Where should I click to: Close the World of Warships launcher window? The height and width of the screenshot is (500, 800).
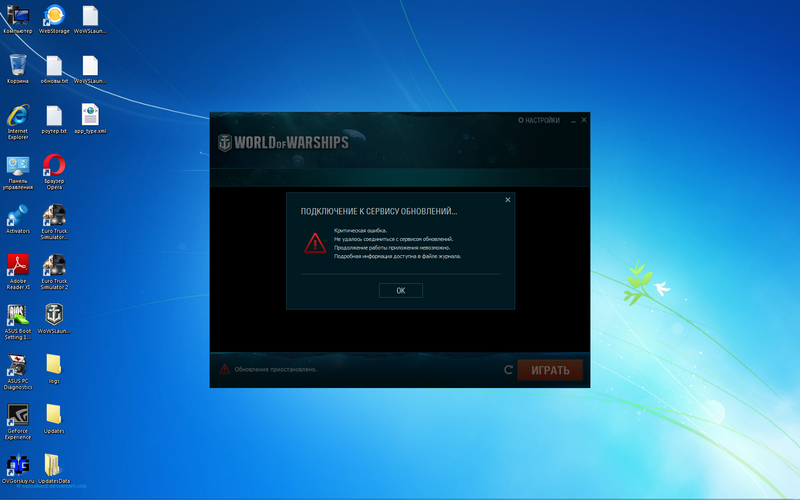coord(584,120)
